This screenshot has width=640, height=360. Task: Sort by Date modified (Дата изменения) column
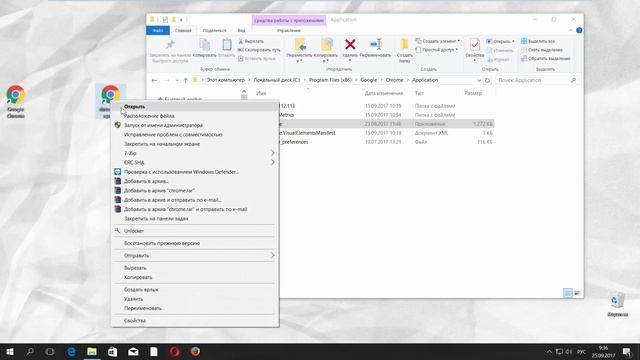click(x=384, y=93)
